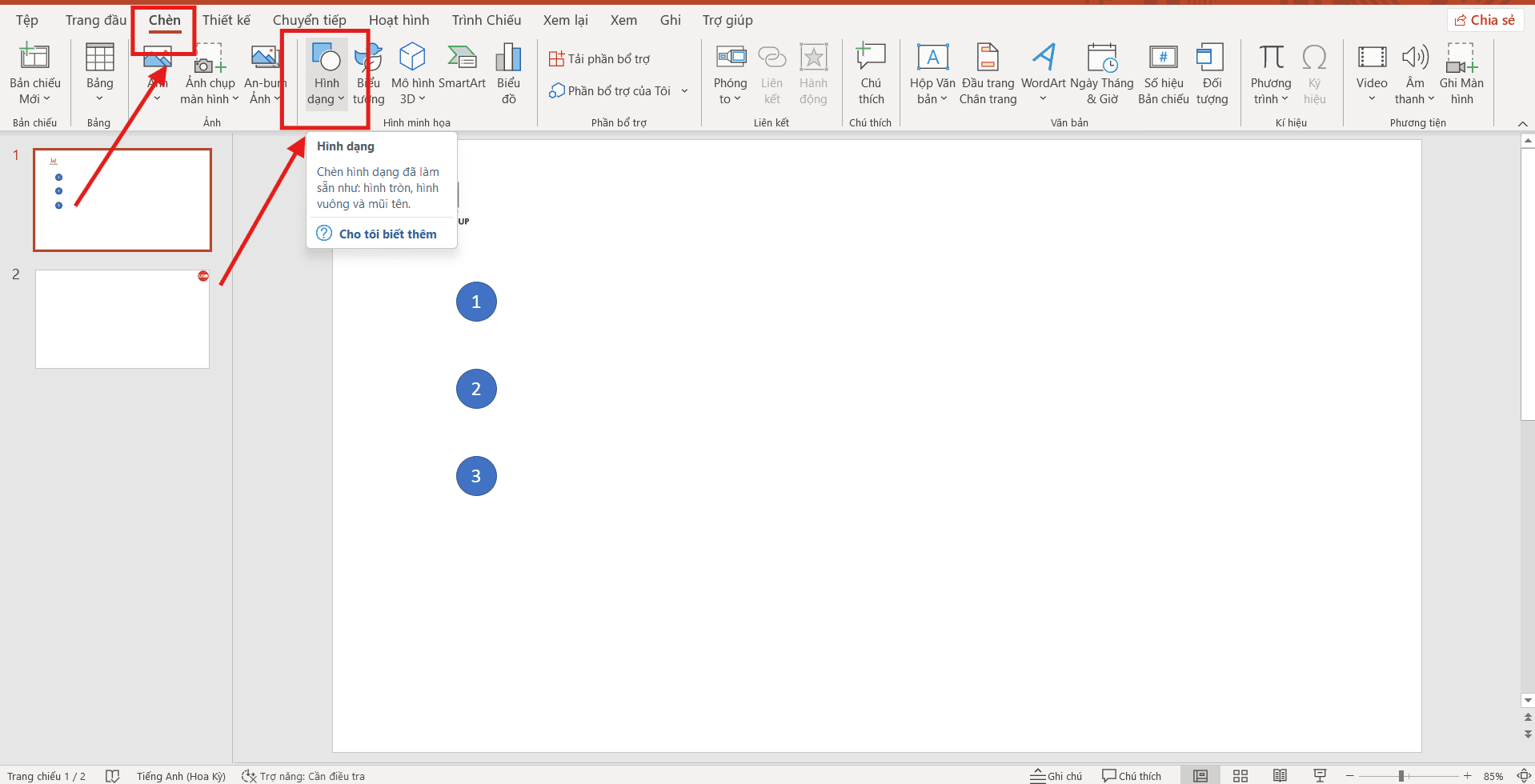Image resolution: width=1535 pixels, height=784 pixels.
Task: Switch to the Thiết kế tab
Action: pos(226,19)
